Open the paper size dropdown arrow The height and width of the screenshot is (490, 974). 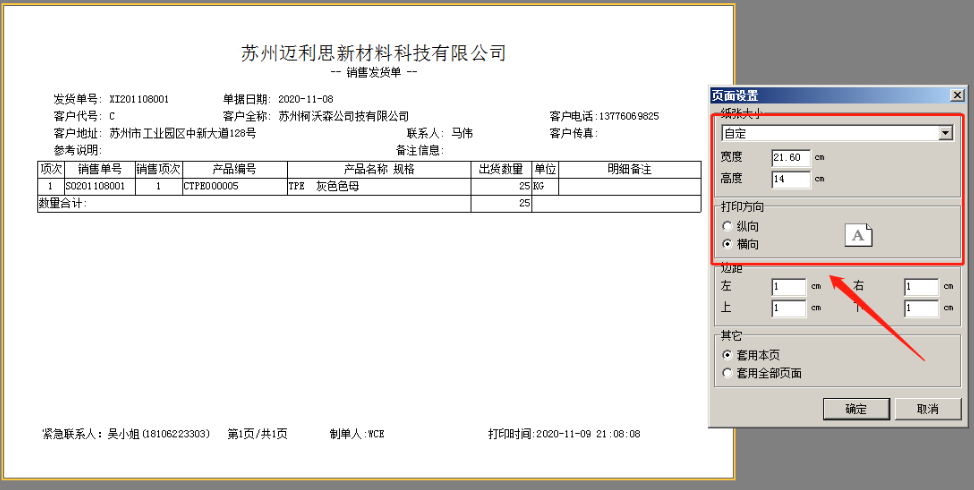click(x=945, y=133)
